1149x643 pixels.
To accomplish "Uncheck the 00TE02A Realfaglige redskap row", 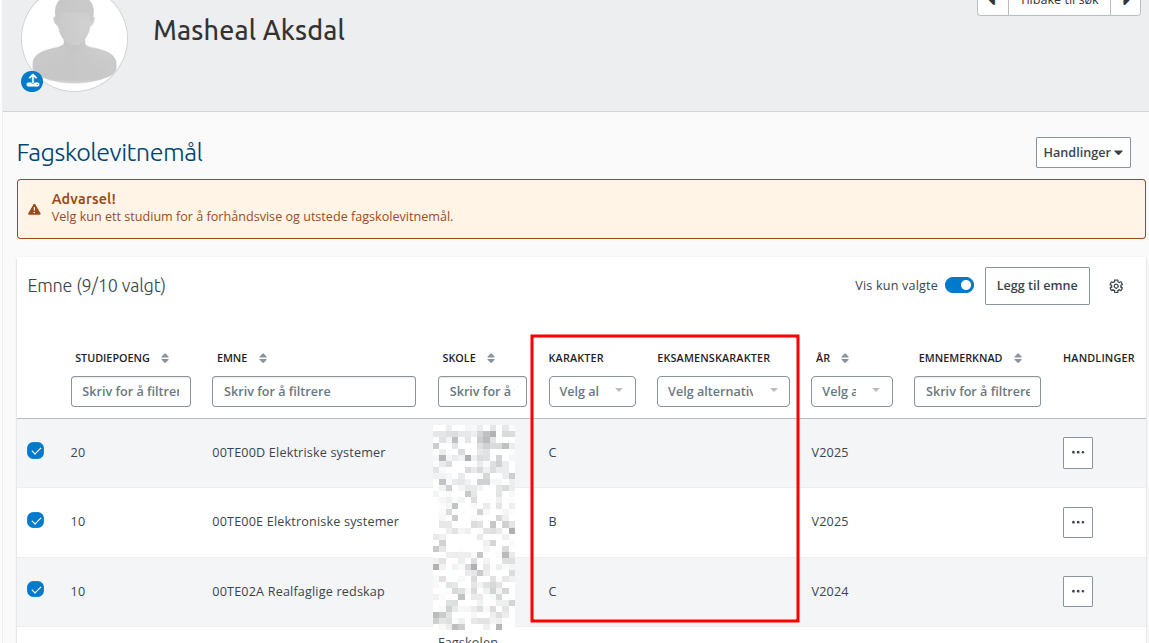I will 35,589.
